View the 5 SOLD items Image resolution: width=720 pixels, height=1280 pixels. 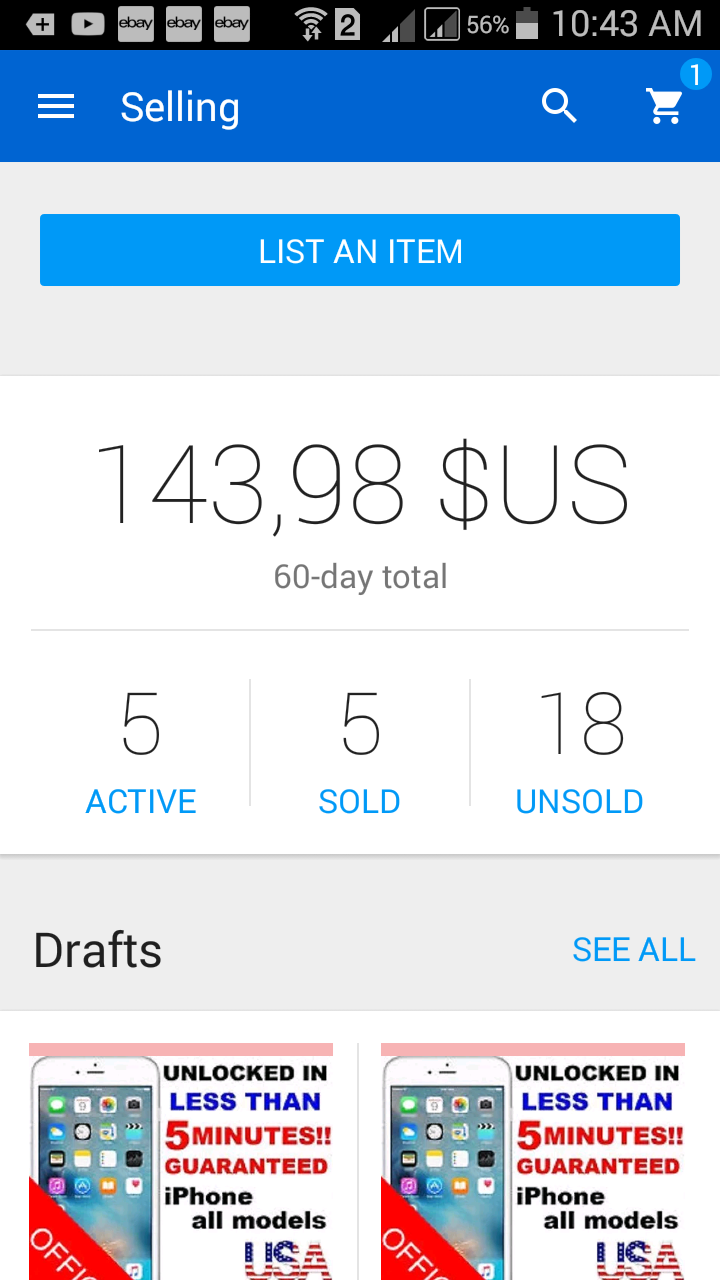point(359,750)
